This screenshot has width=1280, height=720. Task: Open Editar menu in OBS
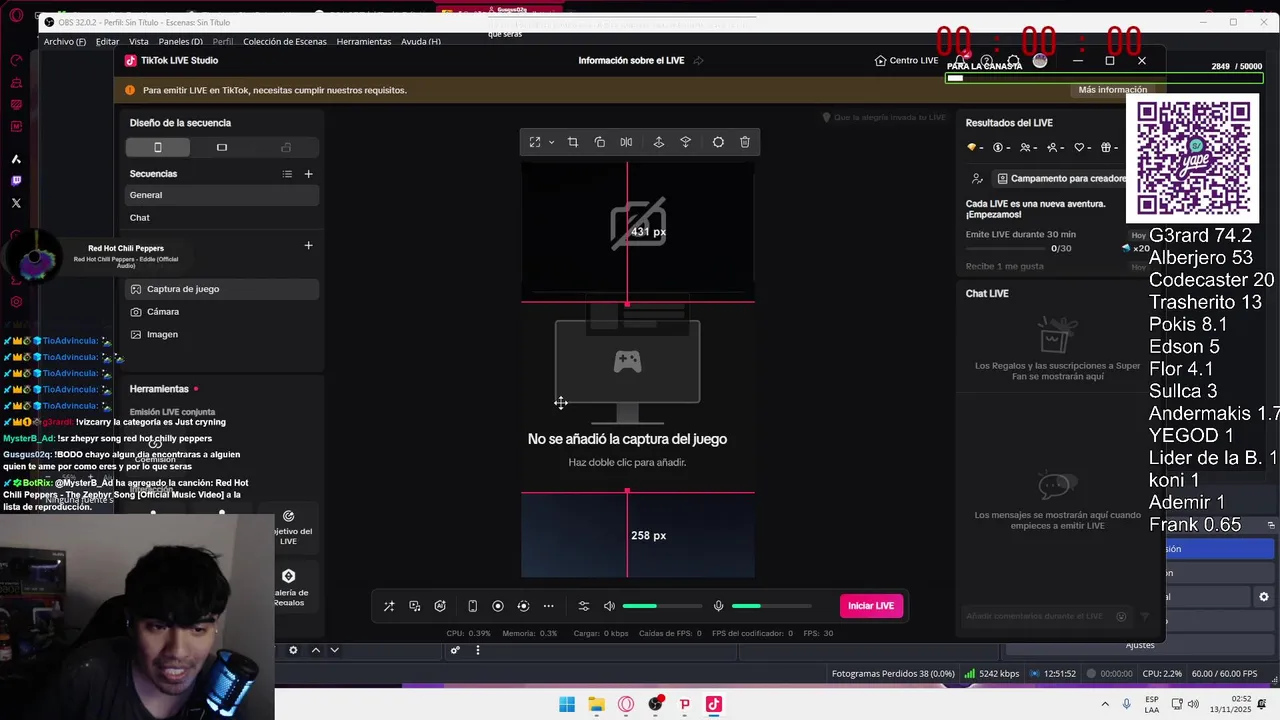107,42
